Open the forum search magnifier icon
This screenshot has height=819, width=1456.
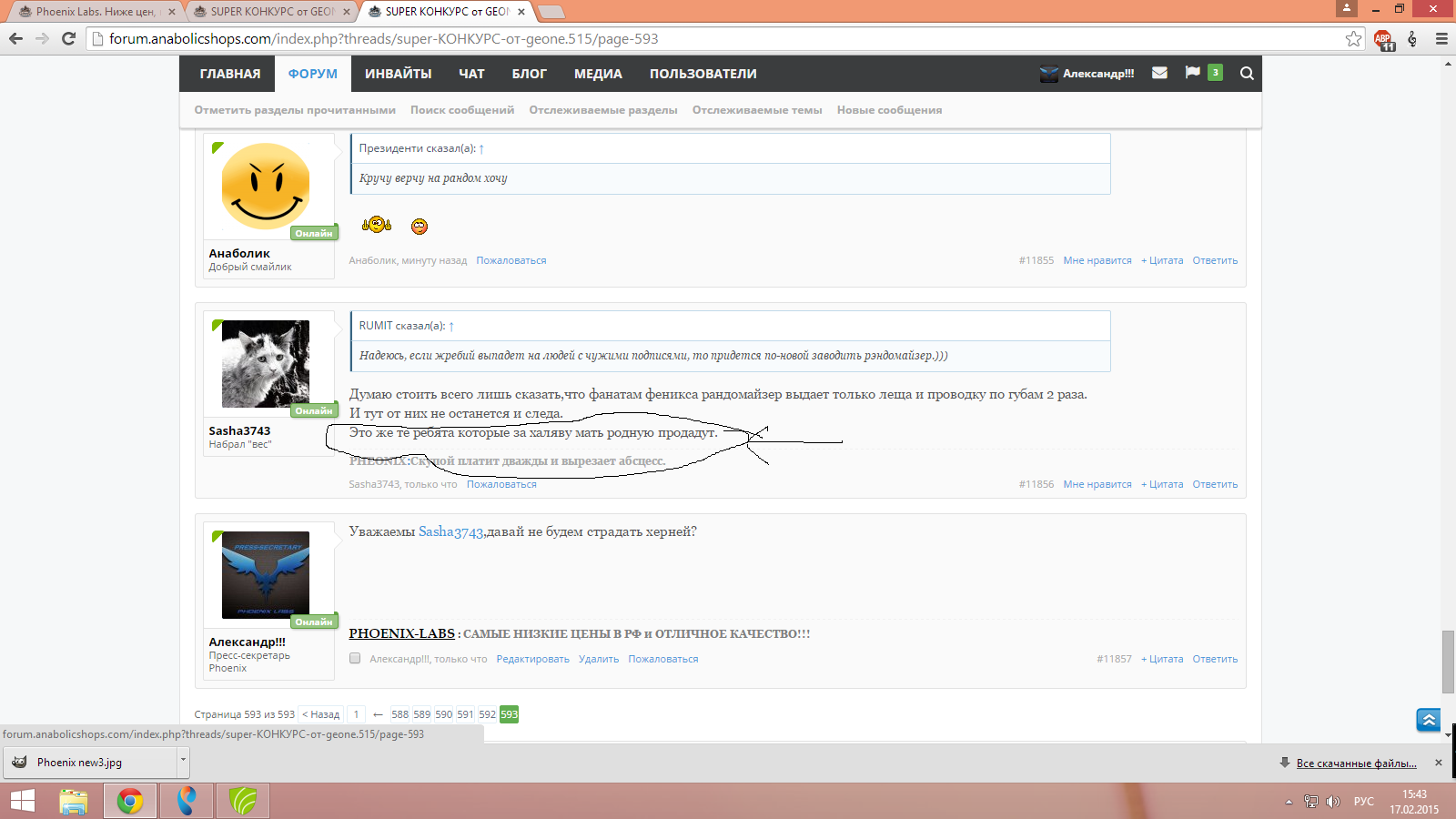pos(1247,74)
